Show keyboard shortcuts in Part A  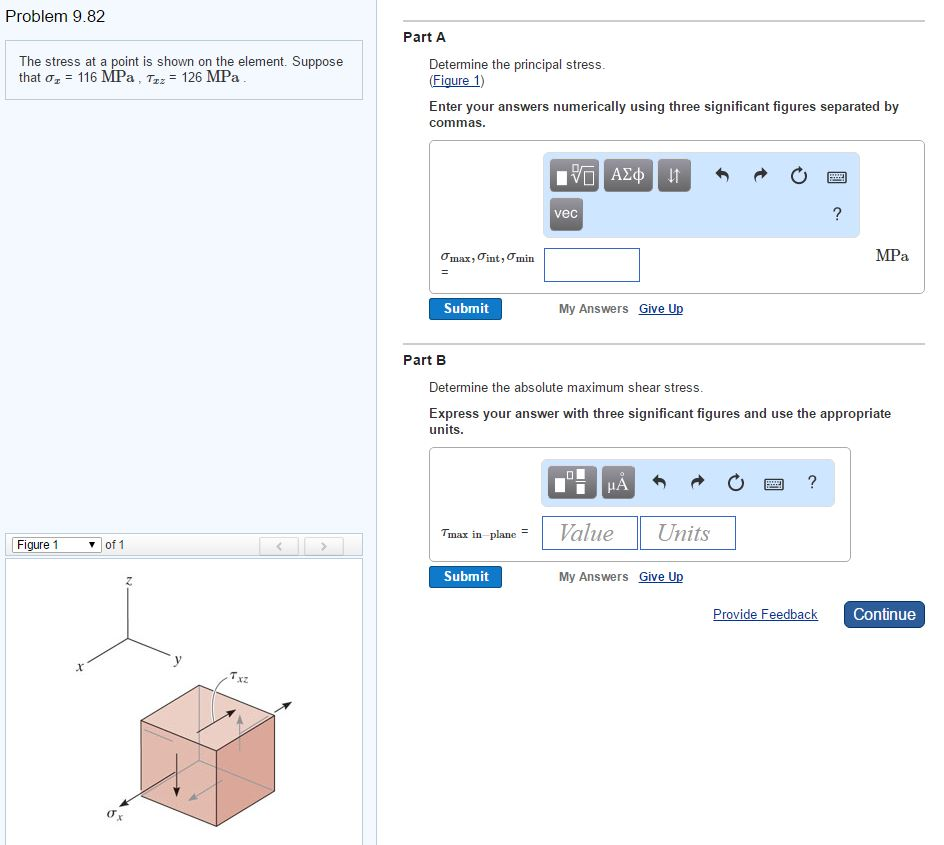click(x=837, y=177)
